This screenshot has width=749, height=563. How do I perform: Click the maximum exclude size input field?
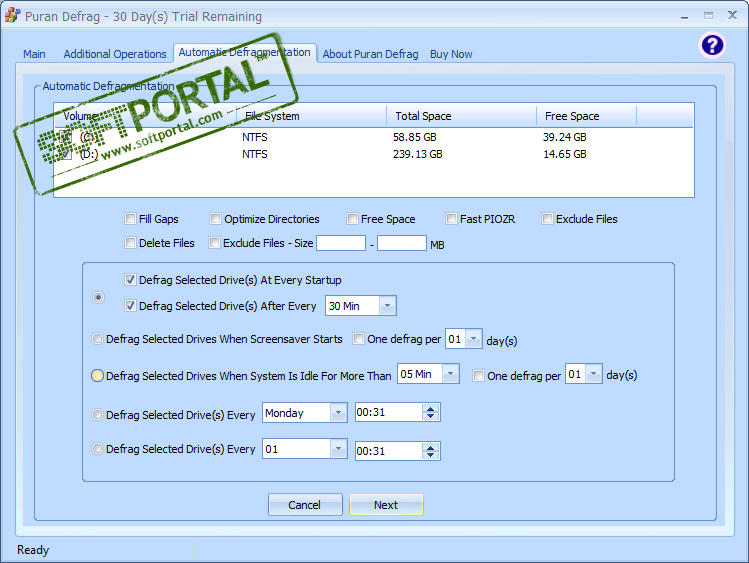coord(402,243)
